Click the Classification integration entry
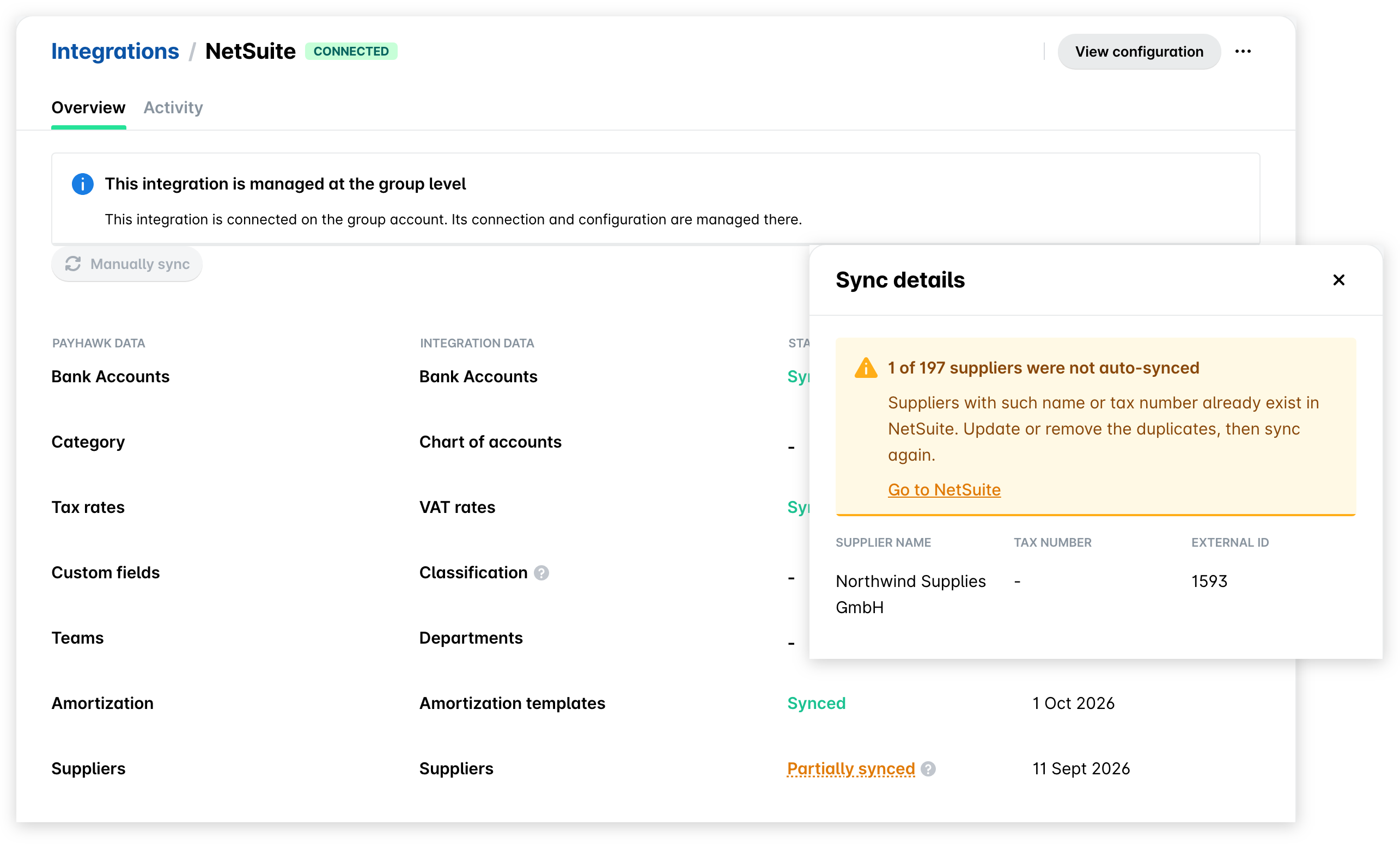1400x844 pixels. (x=474, y=573)
